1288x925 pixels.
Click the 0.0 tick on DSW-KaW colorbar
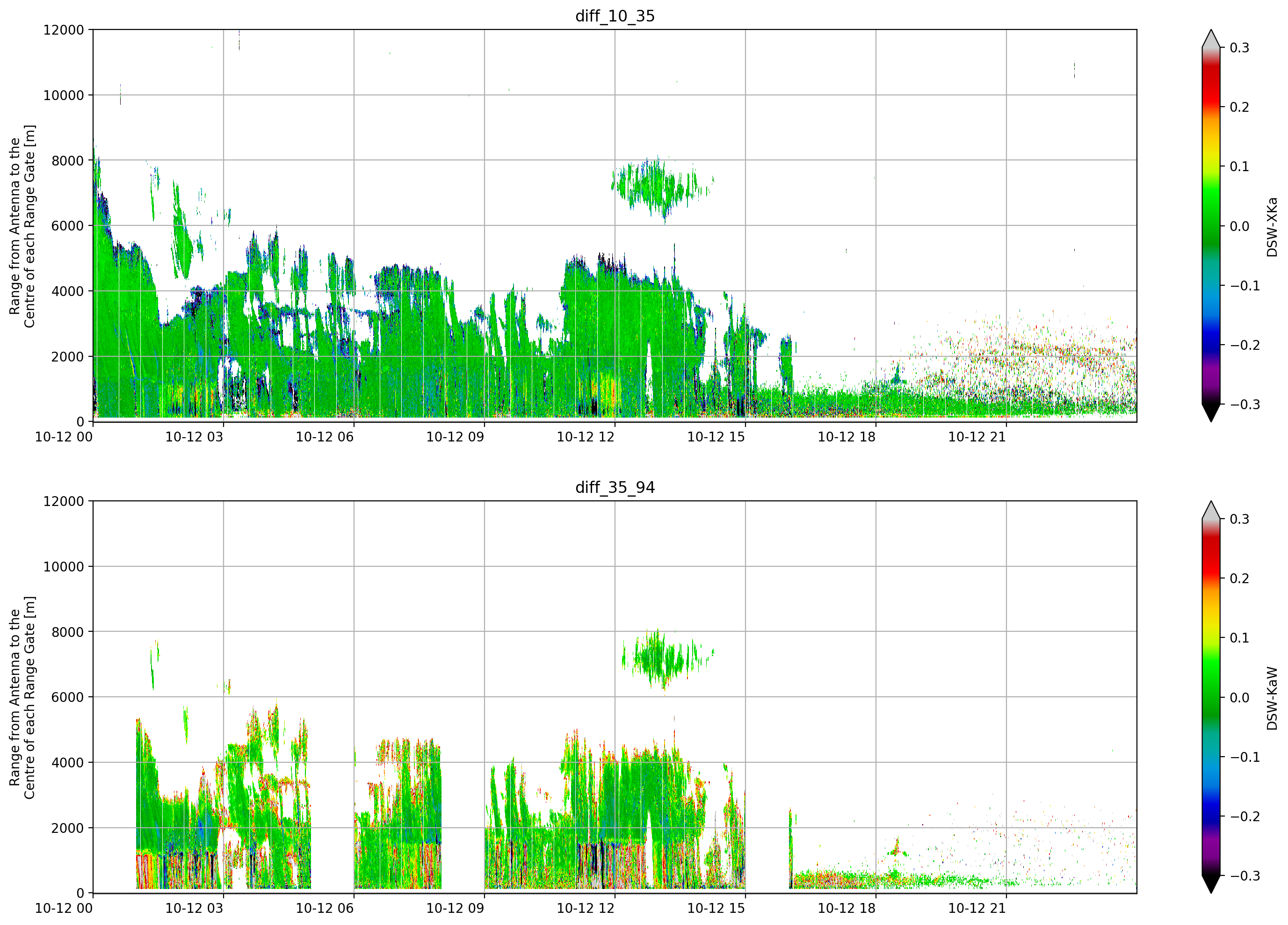pyautogui.click(x=1240, y=698)
